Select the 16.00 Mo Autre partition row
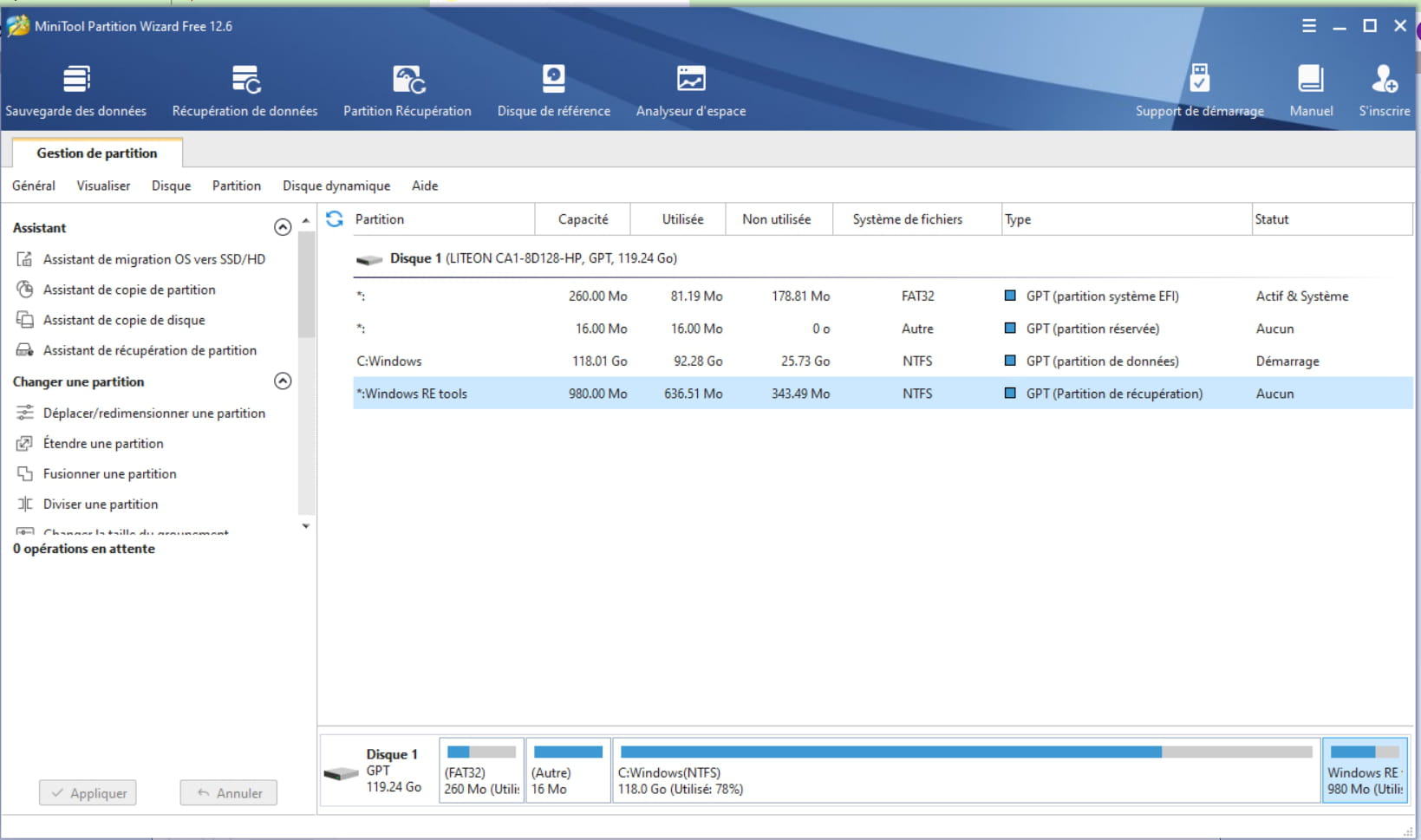 (x=883, y=329)
